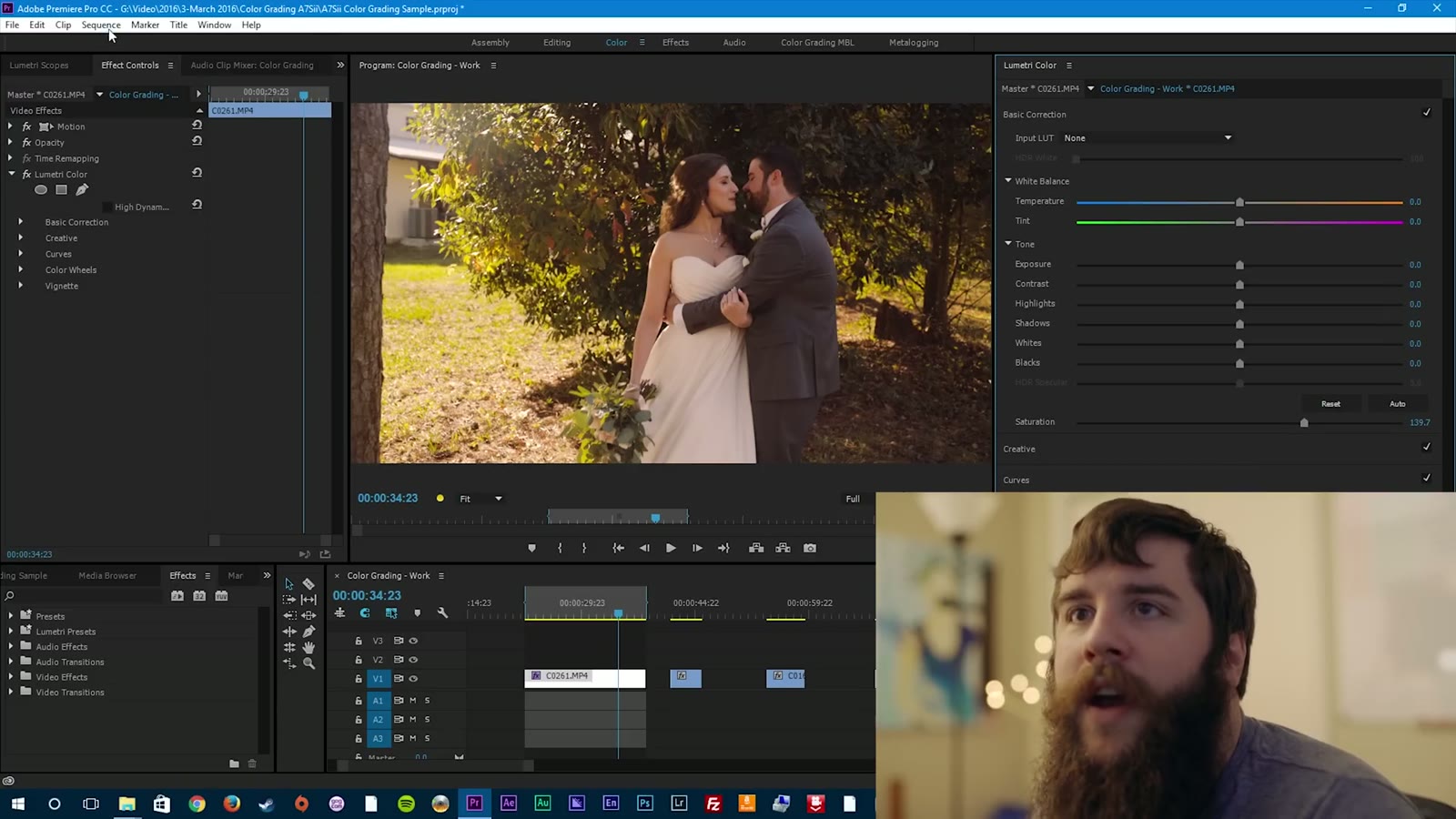Toggle Basic Correction enable checkbox
Viewport: 1456px width, 819px height.
coord(1426,113)
